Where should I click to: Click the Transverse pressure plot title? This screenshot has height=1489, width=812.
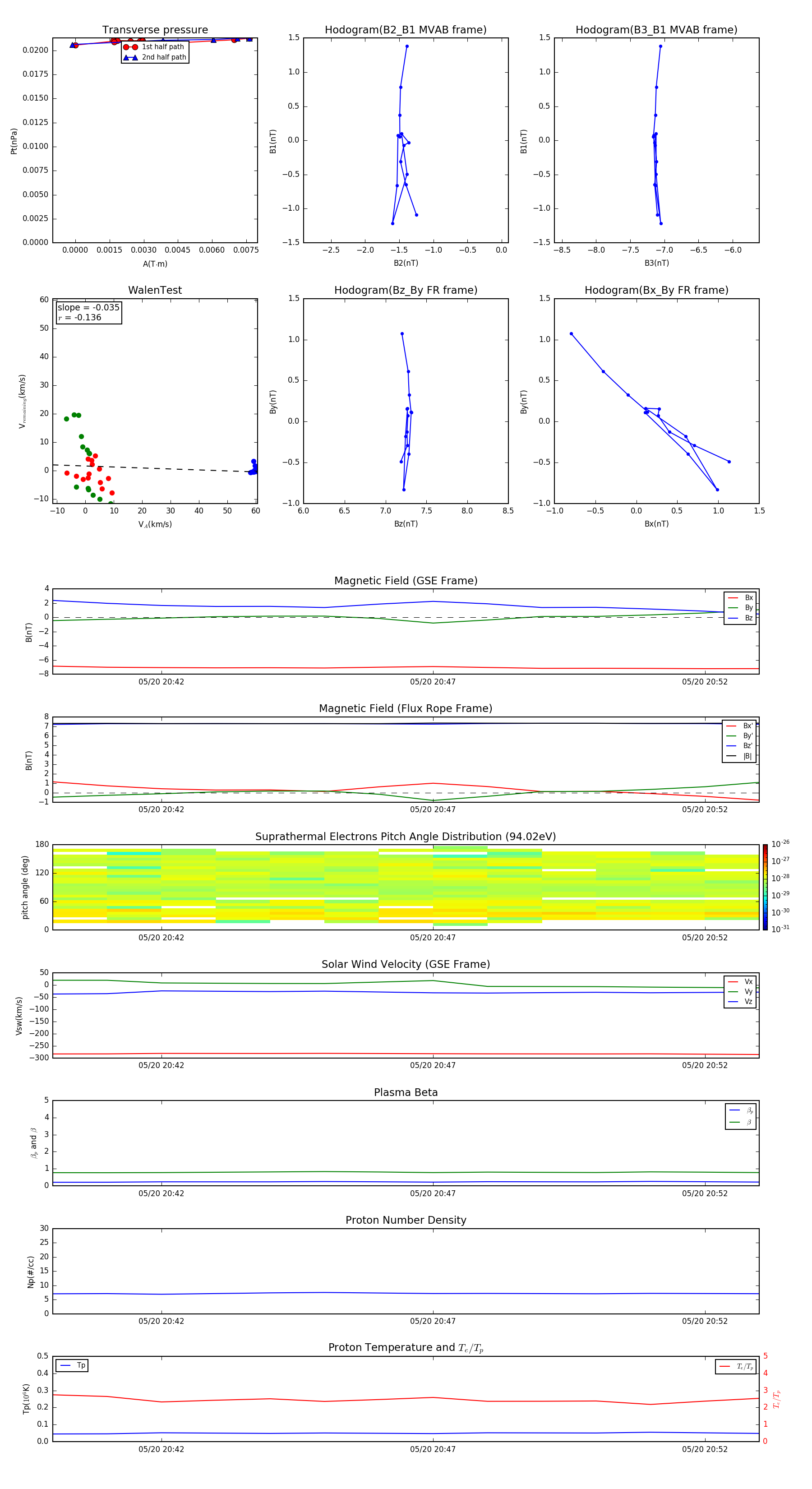155,30
